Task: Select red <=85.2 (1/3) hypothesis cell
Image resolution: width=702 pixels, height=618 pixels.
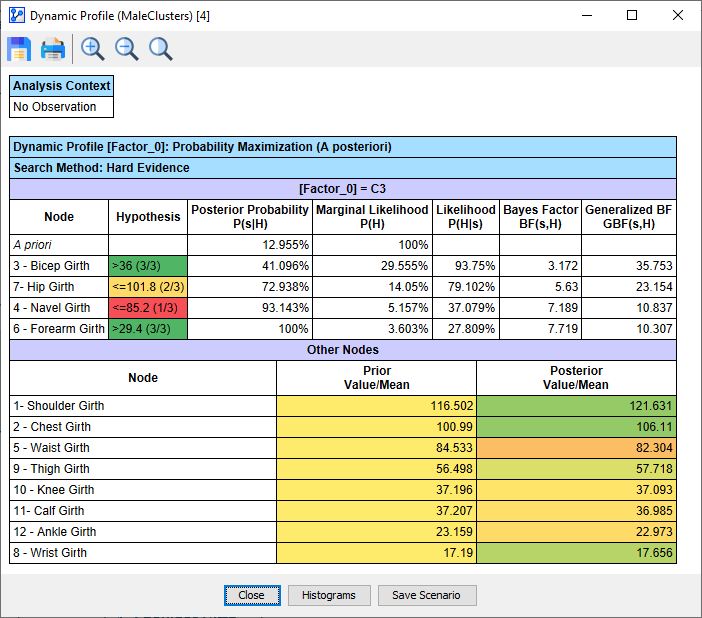Action: 148,308
